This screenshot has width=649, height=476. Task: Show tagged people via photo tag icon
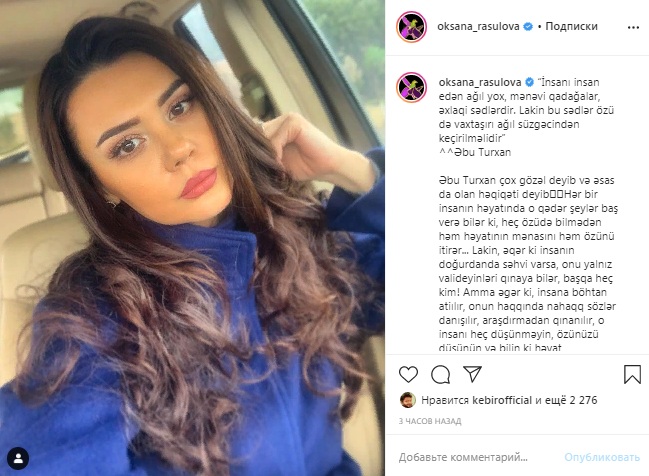[18, 458]
